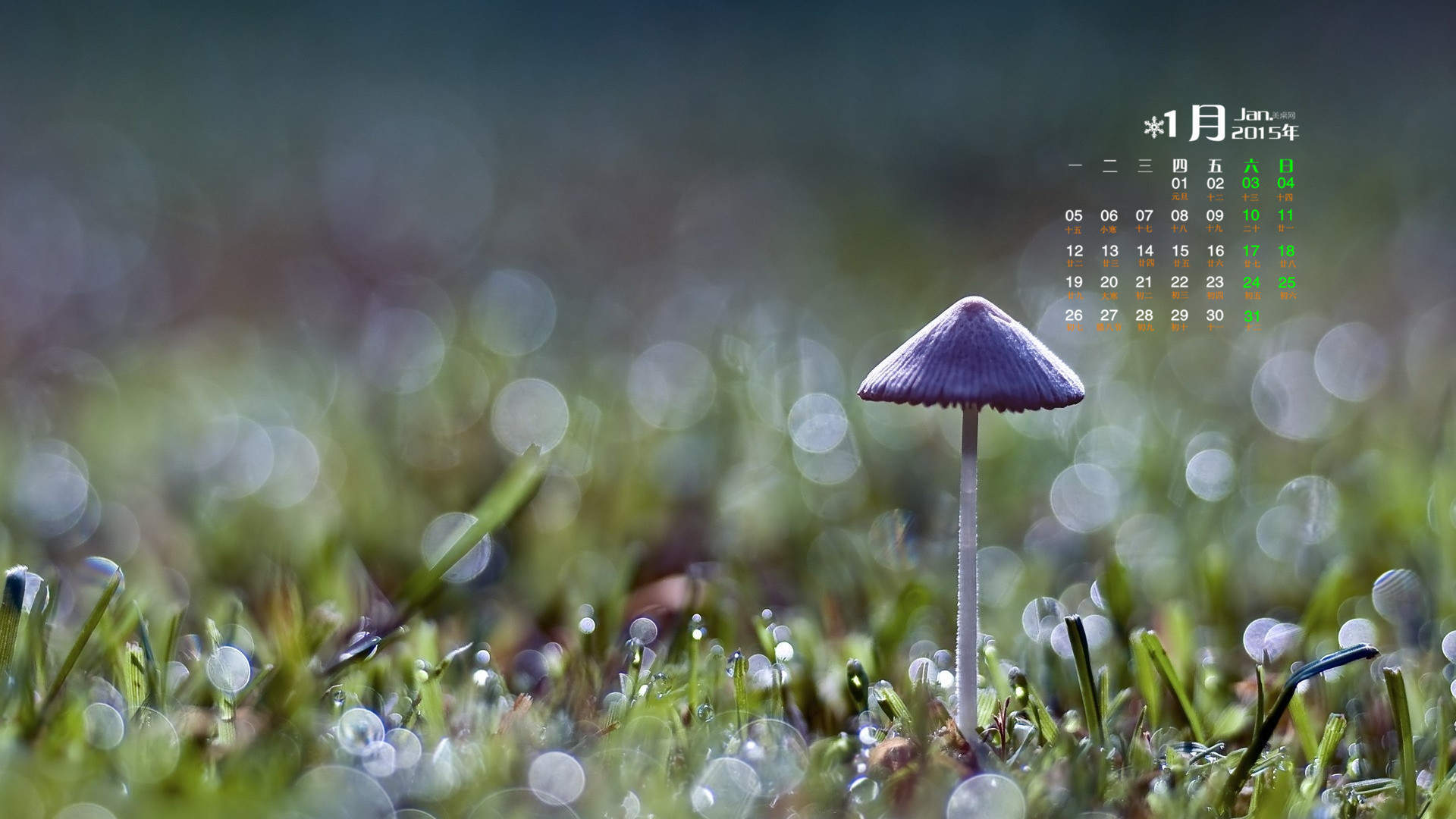Select the Wednesday header "三"
1456x819 pixels.
click(x=1144, y=165)
